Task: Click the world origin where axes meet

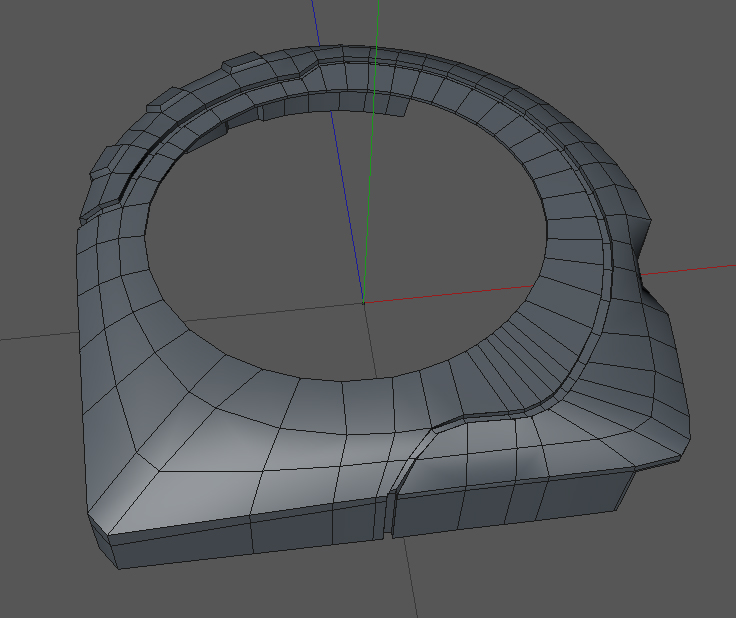Action: point(363,303)
